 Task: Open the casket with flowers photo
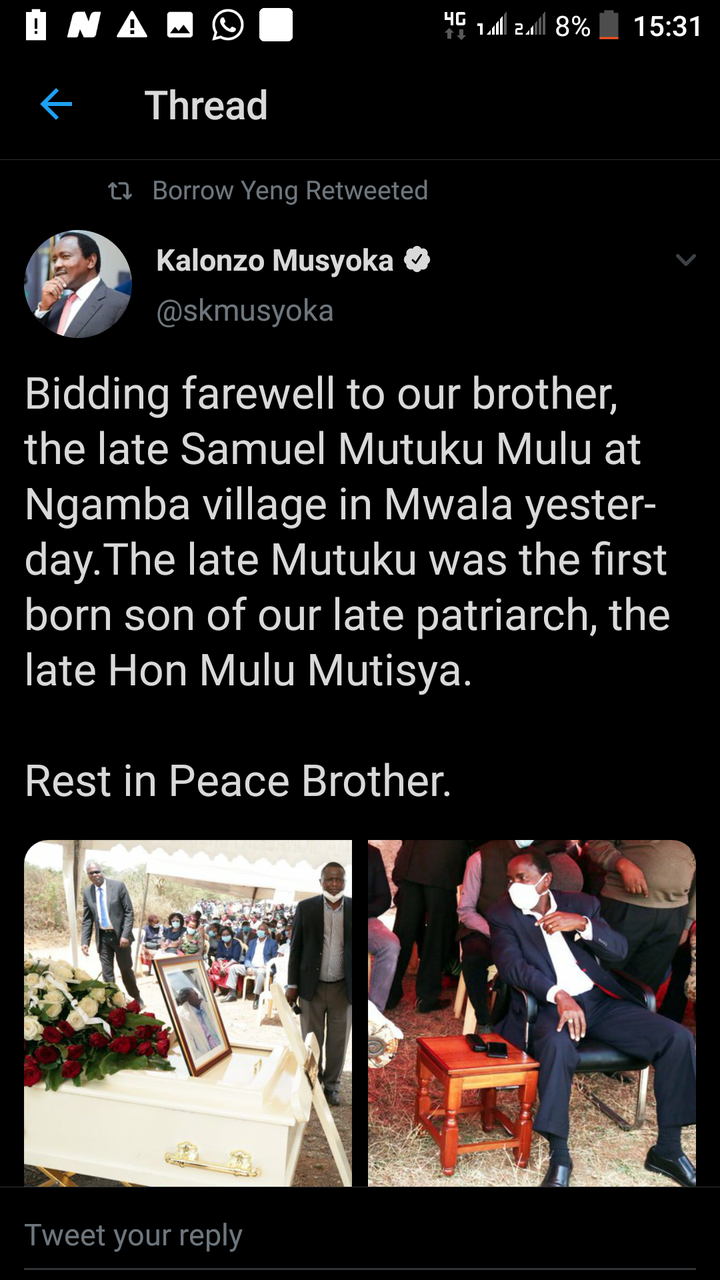pos(188,1013)
